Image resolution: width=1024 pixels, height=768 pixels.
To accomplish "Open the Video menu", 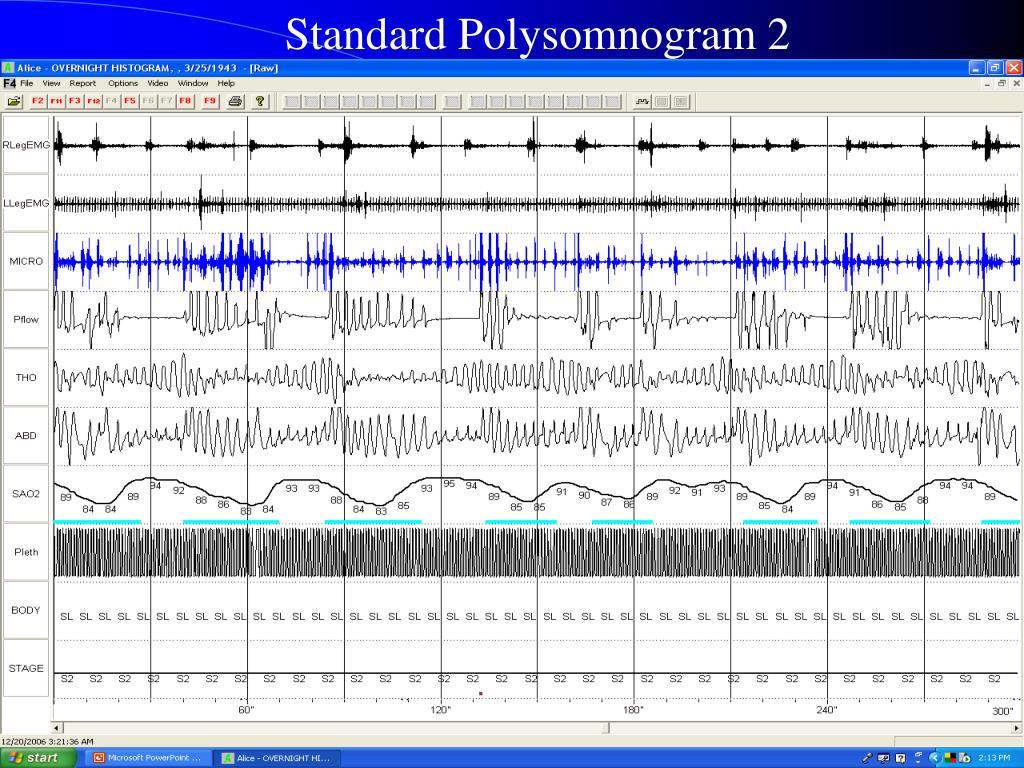I will (x=157, y=83).
